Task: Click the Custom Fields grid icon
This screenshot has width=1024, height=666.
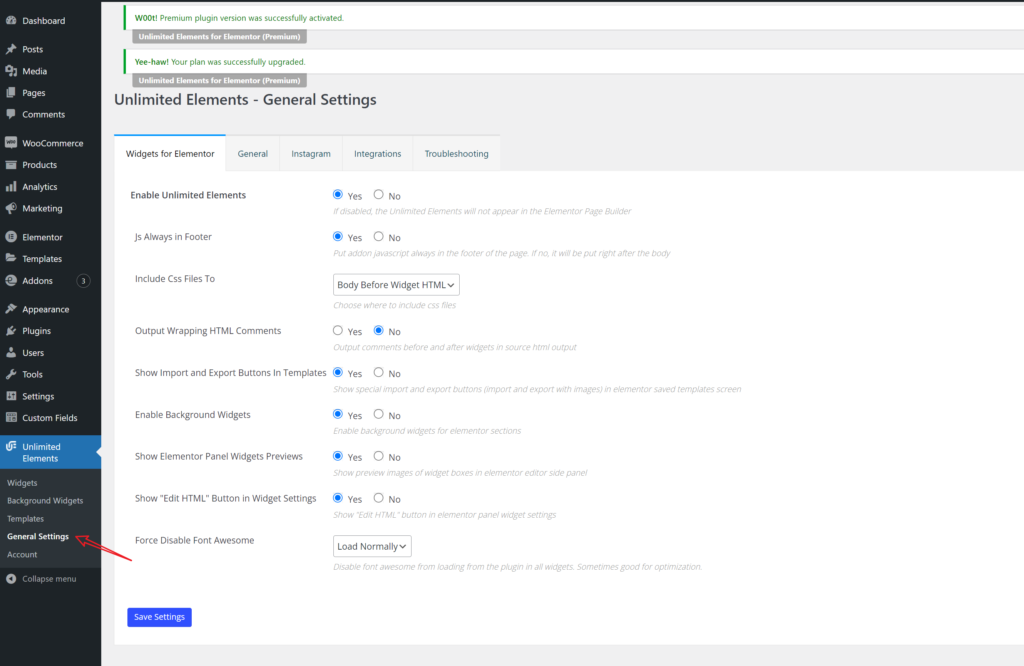Action: (11, 418)
